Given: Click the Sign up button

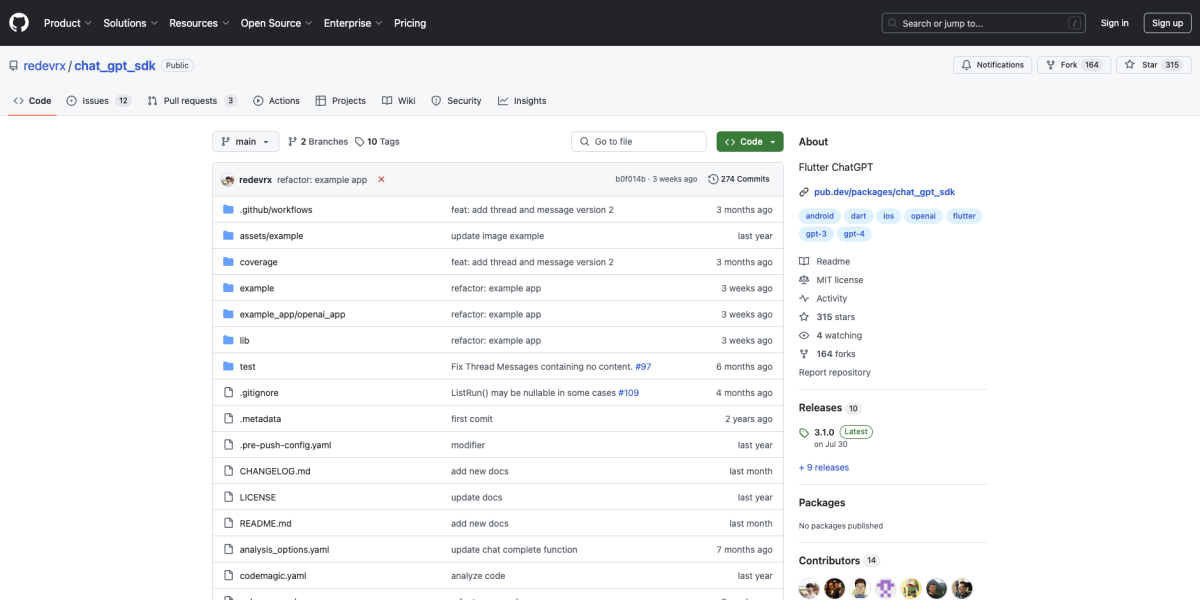Looking at the screenshot, I should click(1167, 22).
